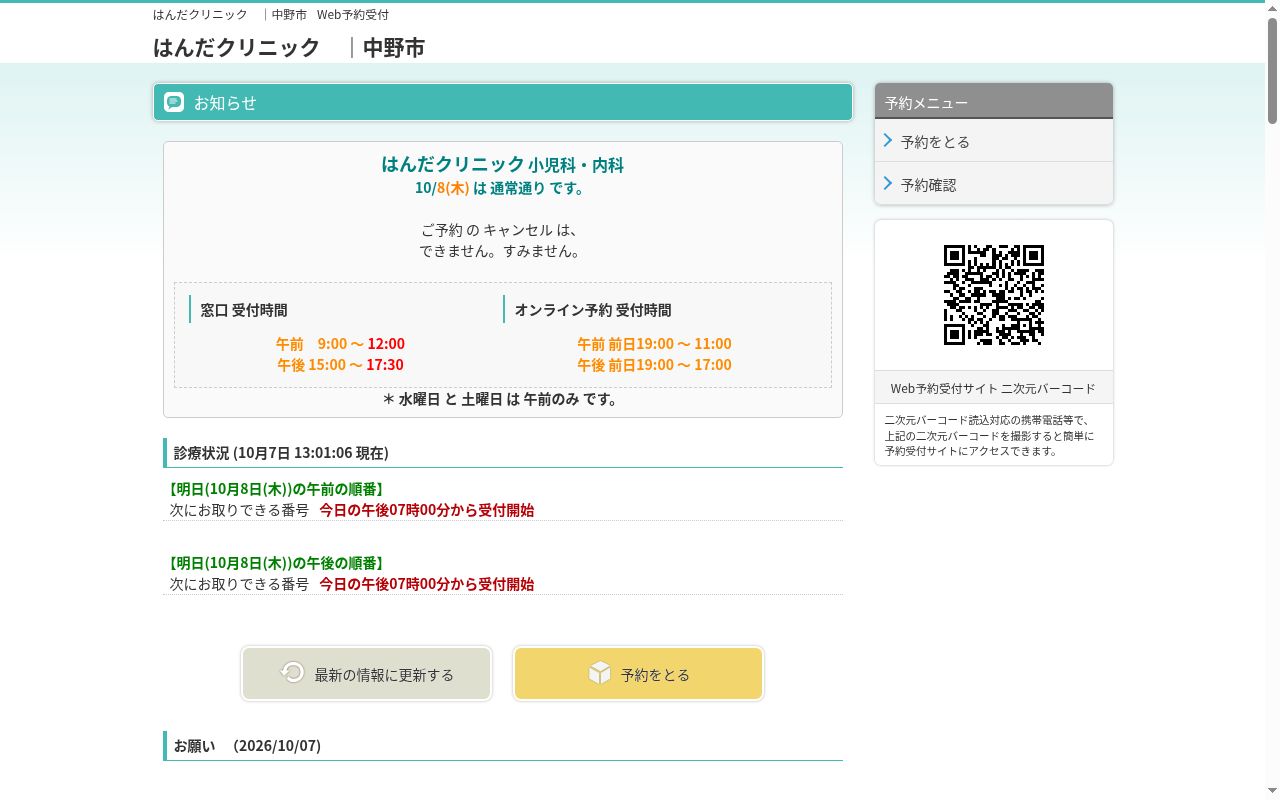Click Web予約受付サイト 二次元バーコード caption
Screen dimensions: 1280x800
pos(993,388)
